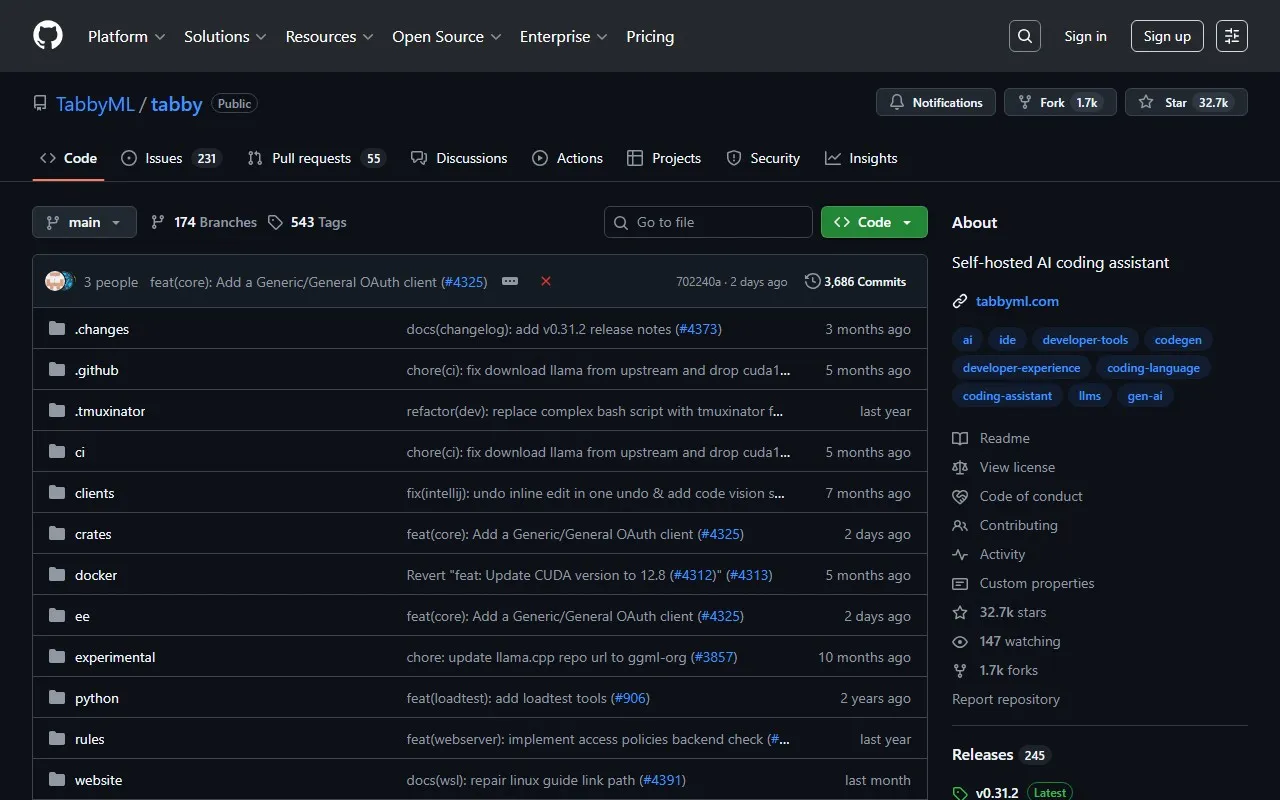
Task: Click the Notifications bell button
Action: pos(936,102)
